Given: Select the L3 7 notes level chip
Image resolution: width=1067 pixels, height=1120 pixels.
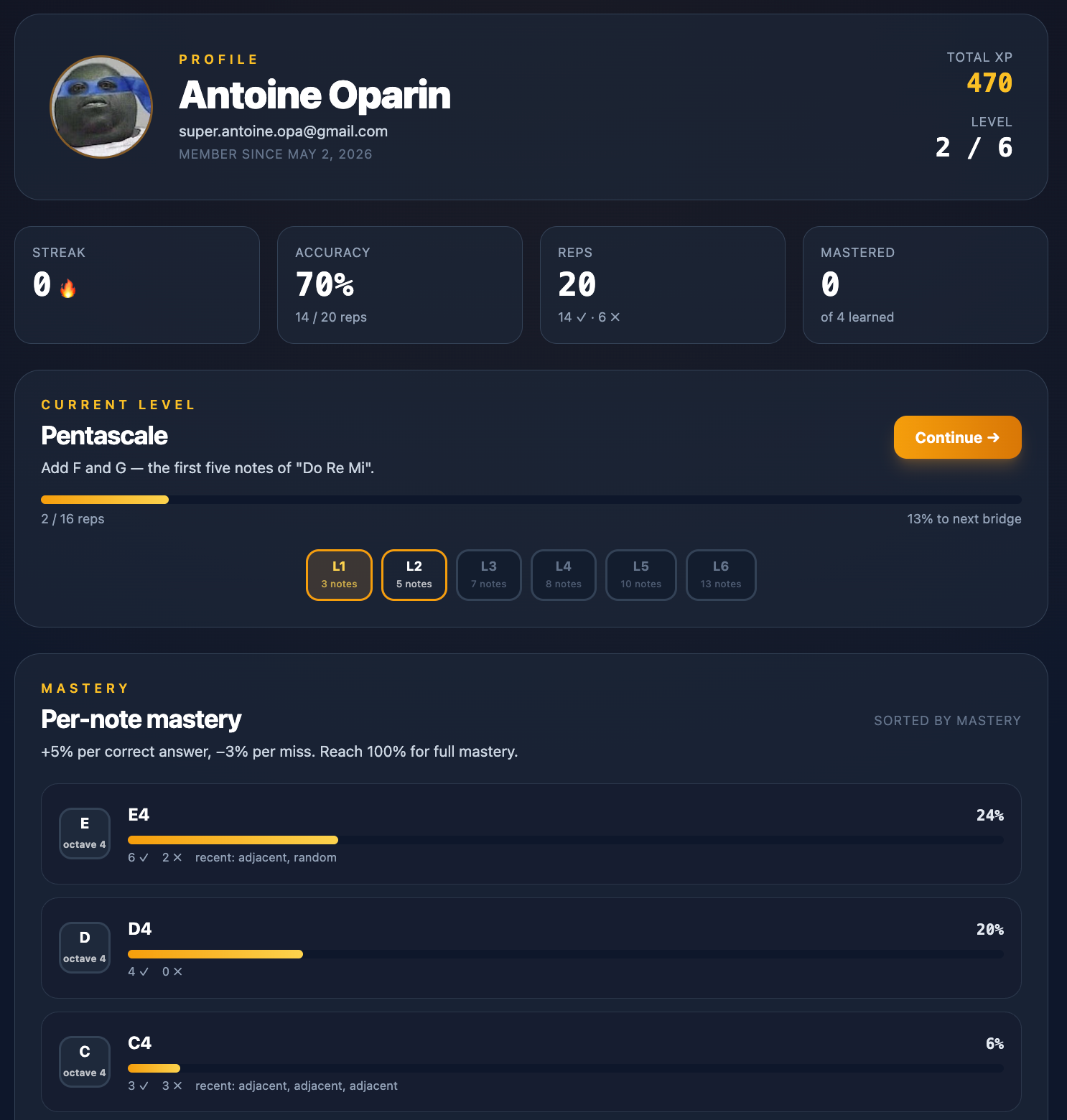Looking at the screenshot, I should pos(489,575).
